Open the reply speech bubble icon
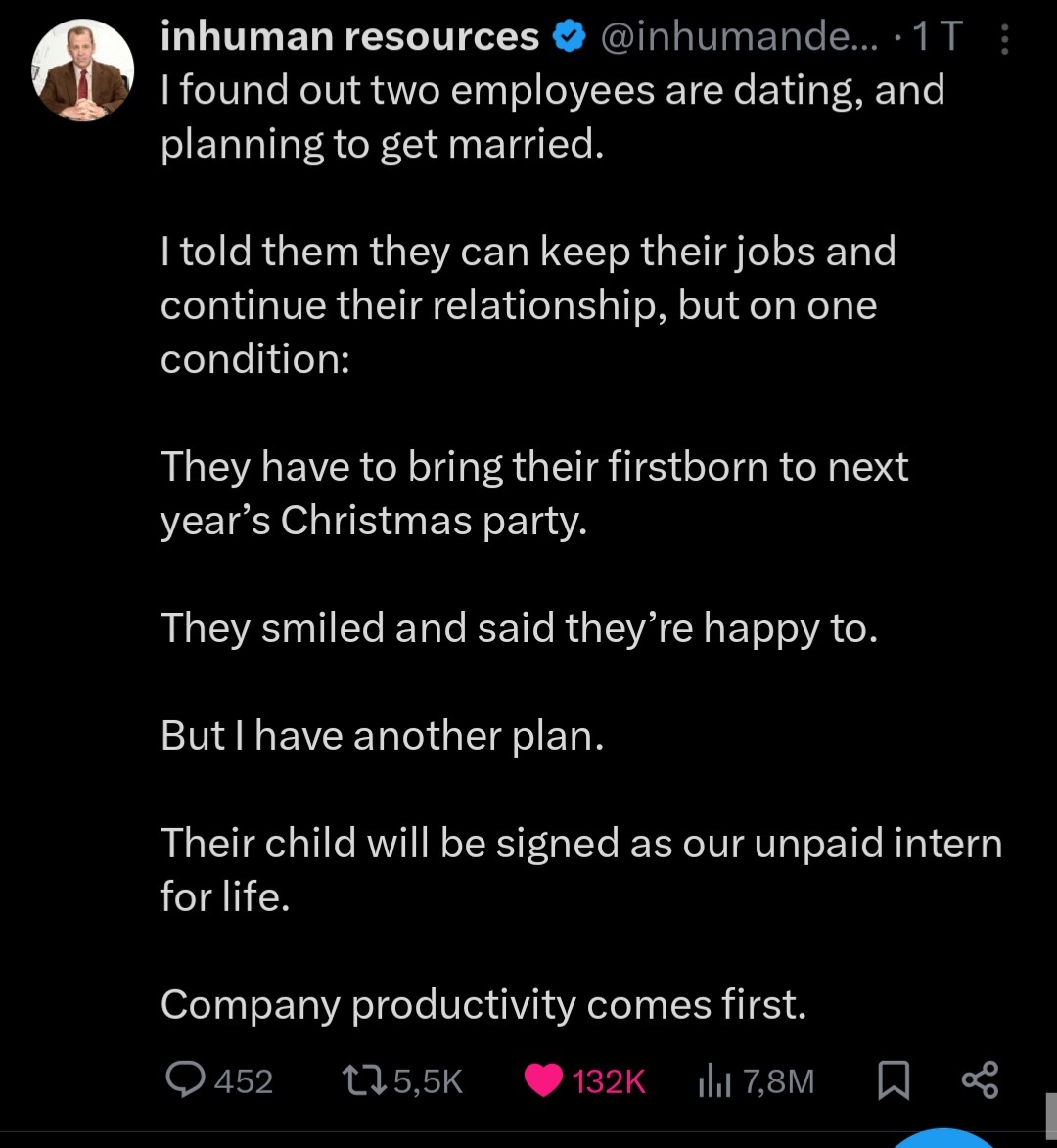Viewport: 1057px width, 1148px height. [x=185, y=1079]
